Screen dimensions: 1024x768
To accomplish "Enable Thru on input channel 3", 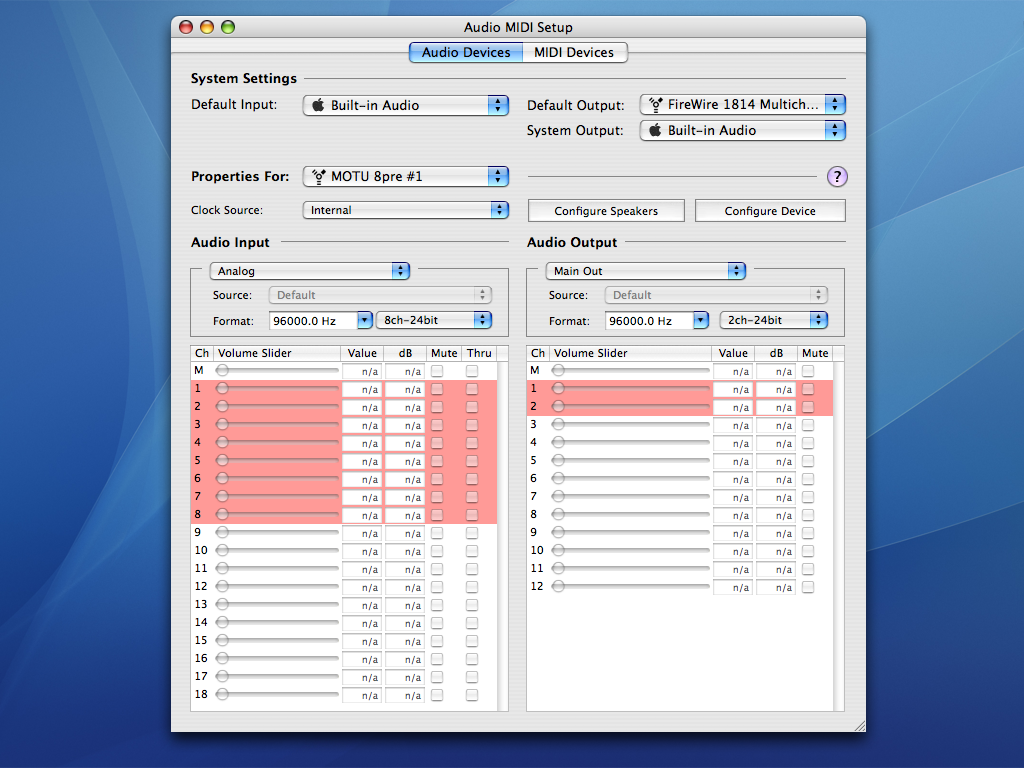I will click(472, 425).
